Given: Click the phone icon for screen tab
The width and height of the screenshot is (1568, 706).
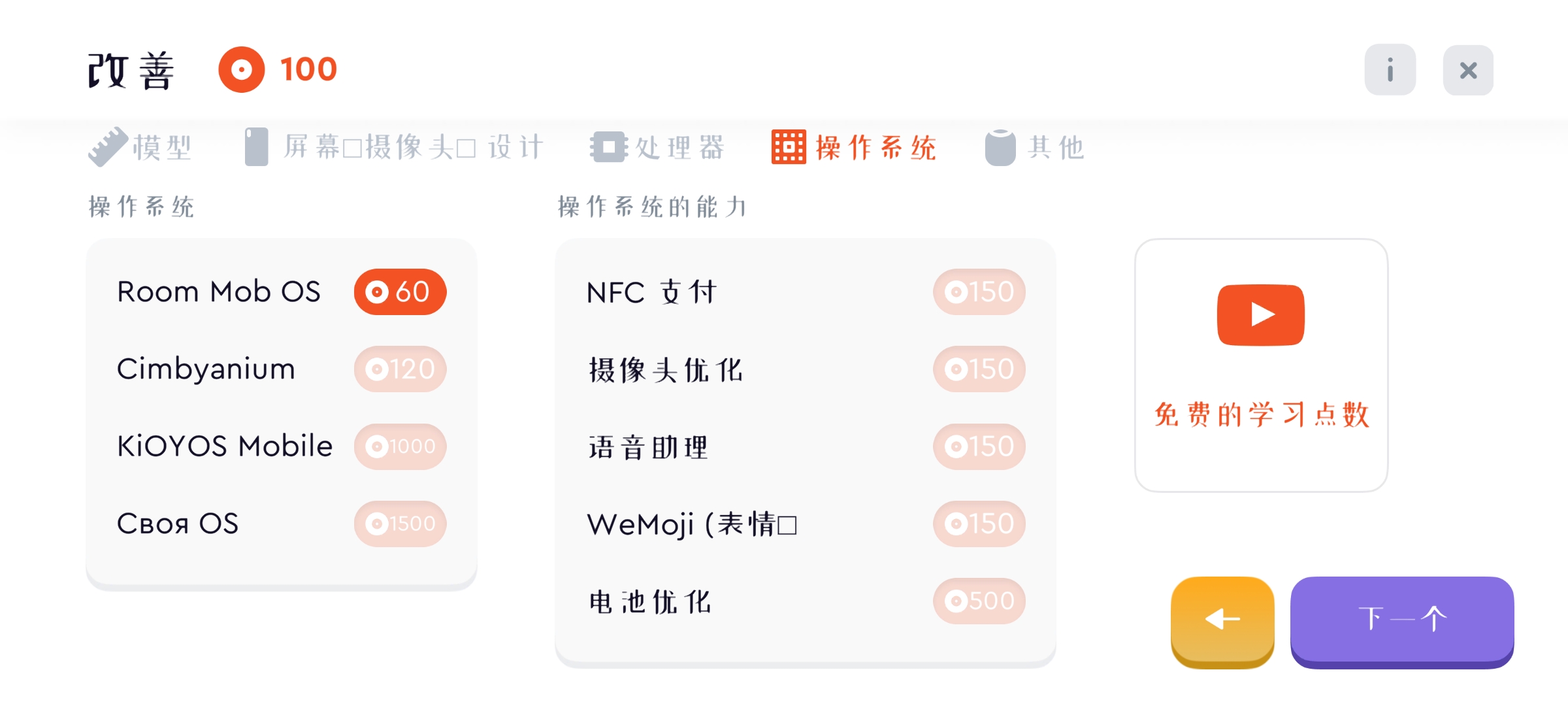Looking at the screenshot, I should tap(256, 147).
